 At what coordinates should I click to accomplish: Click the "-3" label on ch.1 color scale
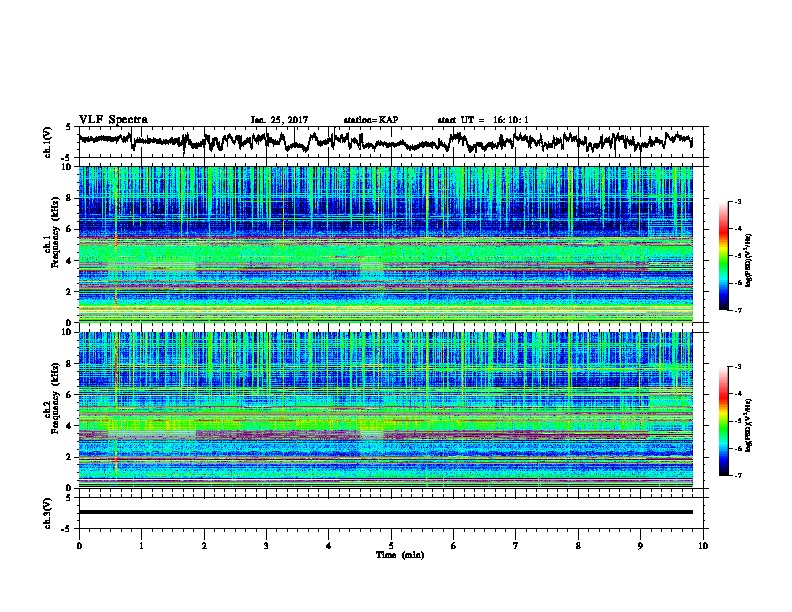tap(738, 202)
